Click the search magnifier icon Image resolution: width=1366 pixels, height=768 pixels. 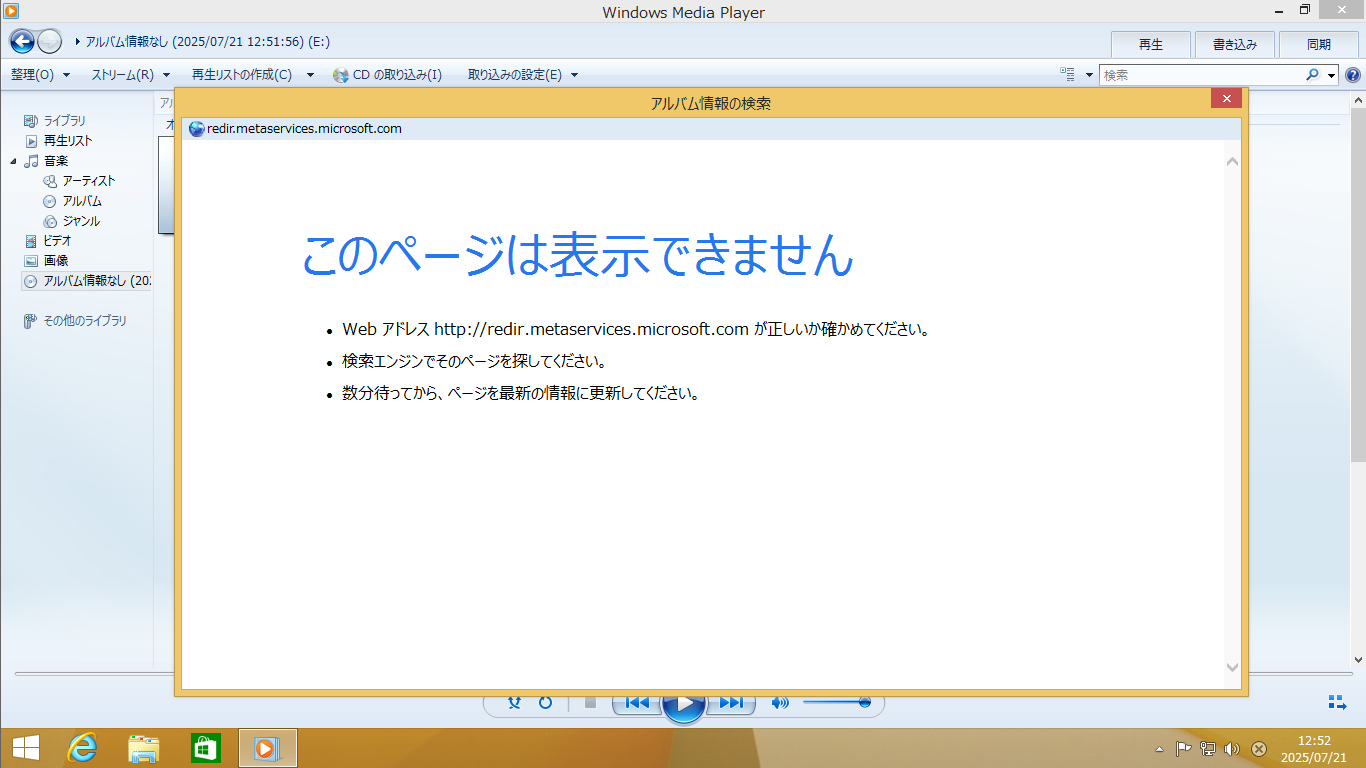click(x=1312, y=75)
